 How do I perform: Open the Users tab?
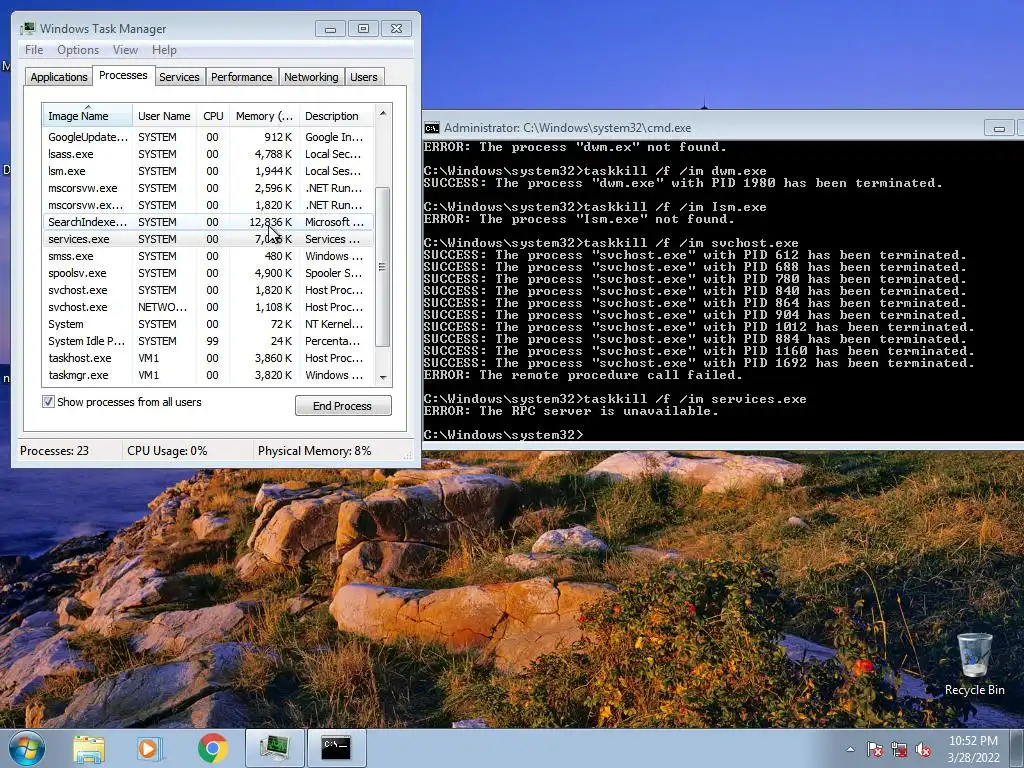(x=363, y=76)
